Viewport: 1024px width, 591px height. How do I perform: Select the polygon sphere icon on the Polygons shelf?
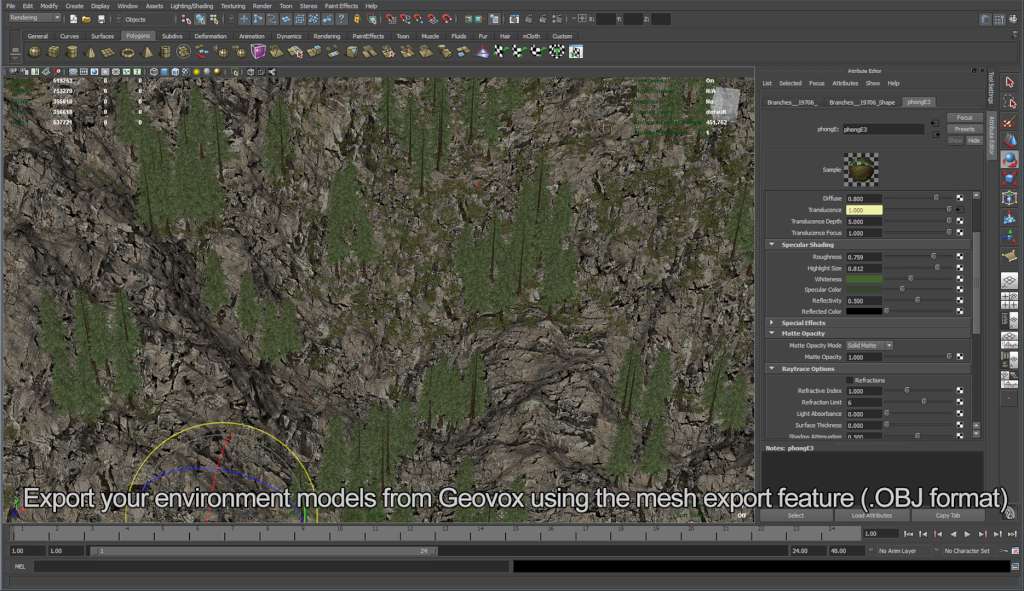point(35,52)
